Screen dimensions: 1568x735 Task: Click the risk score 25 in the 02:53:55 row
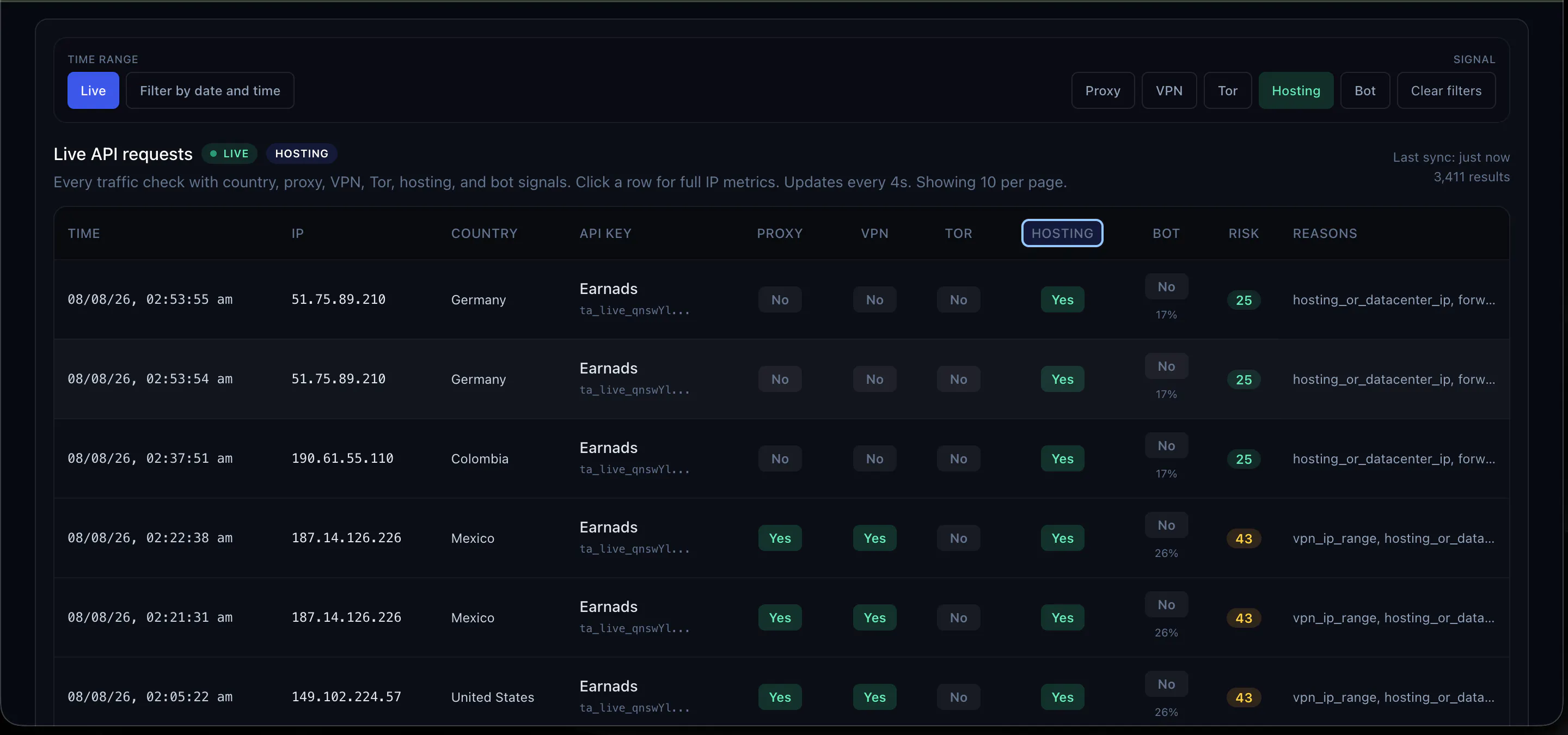(1244, 300)
